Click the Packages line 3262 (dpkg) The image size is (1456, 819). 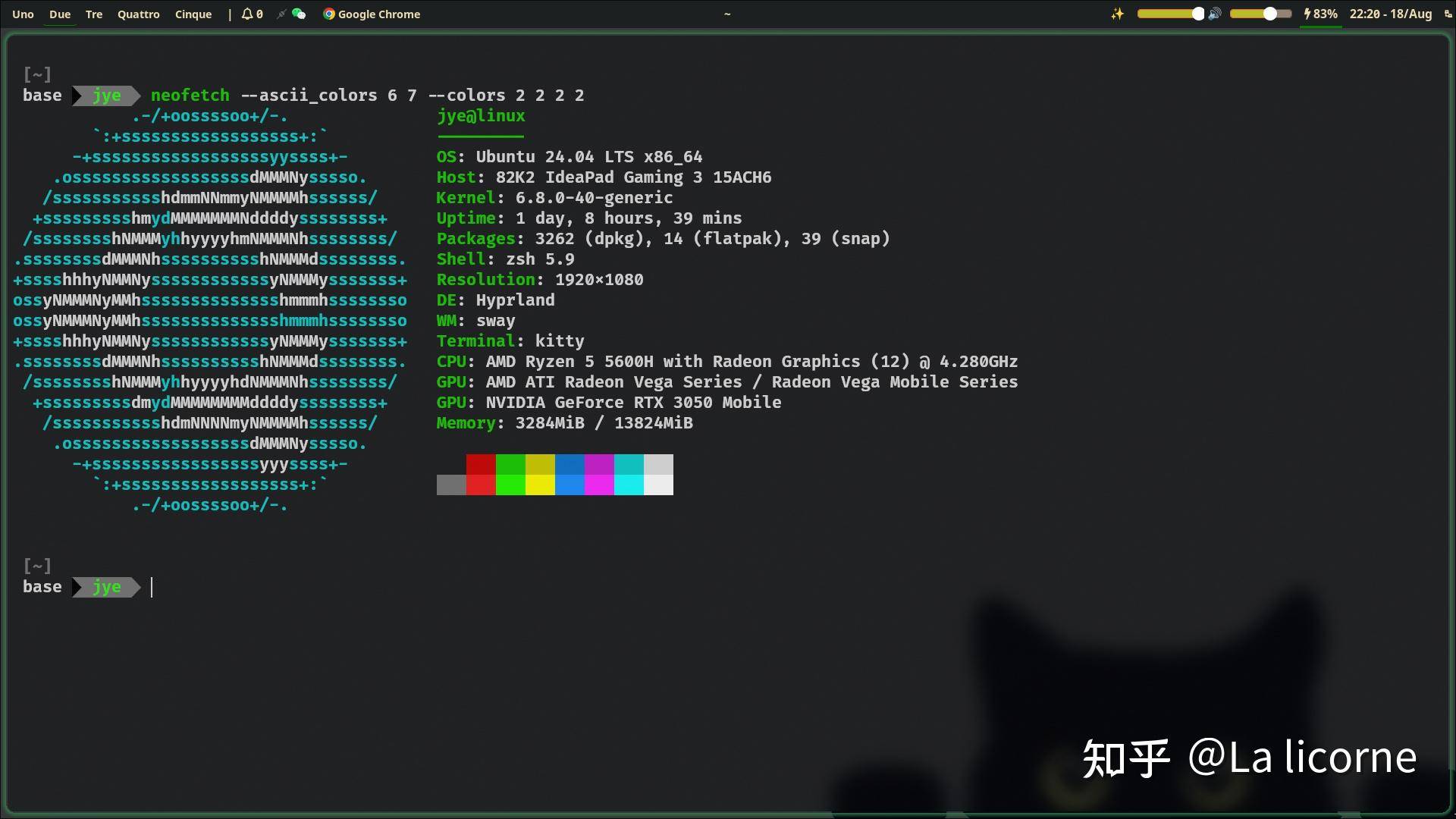click(x=663, y=239)
